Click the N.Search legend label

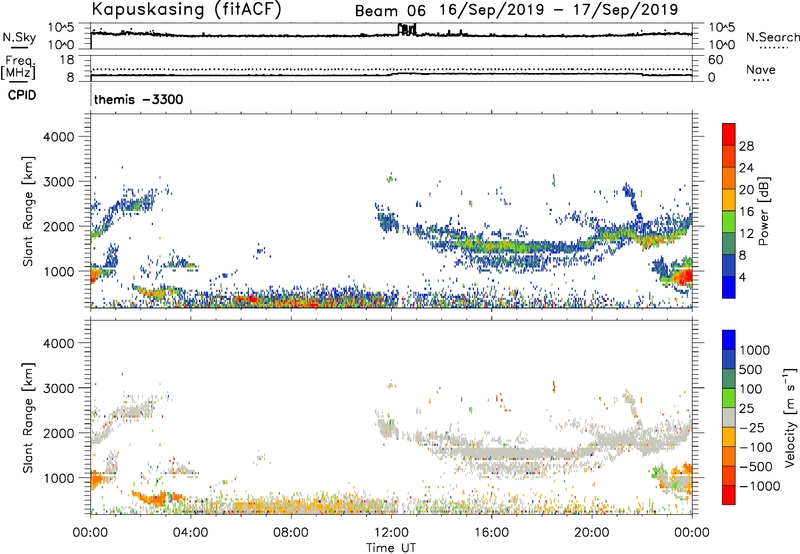pyautogui.click(x=772, y=37)
